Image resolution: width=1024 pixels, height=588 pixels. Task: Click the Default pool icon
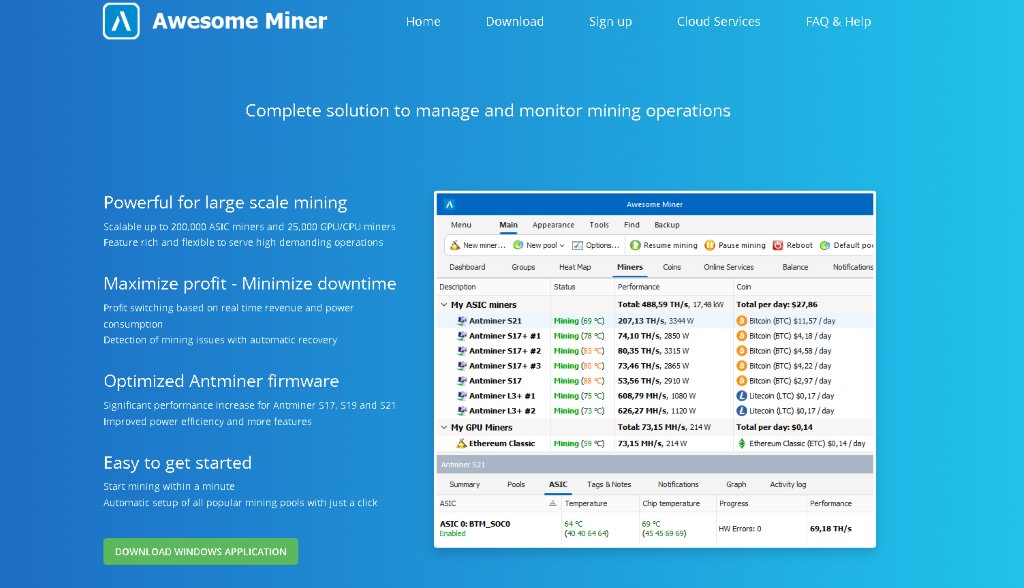point(825,245)
